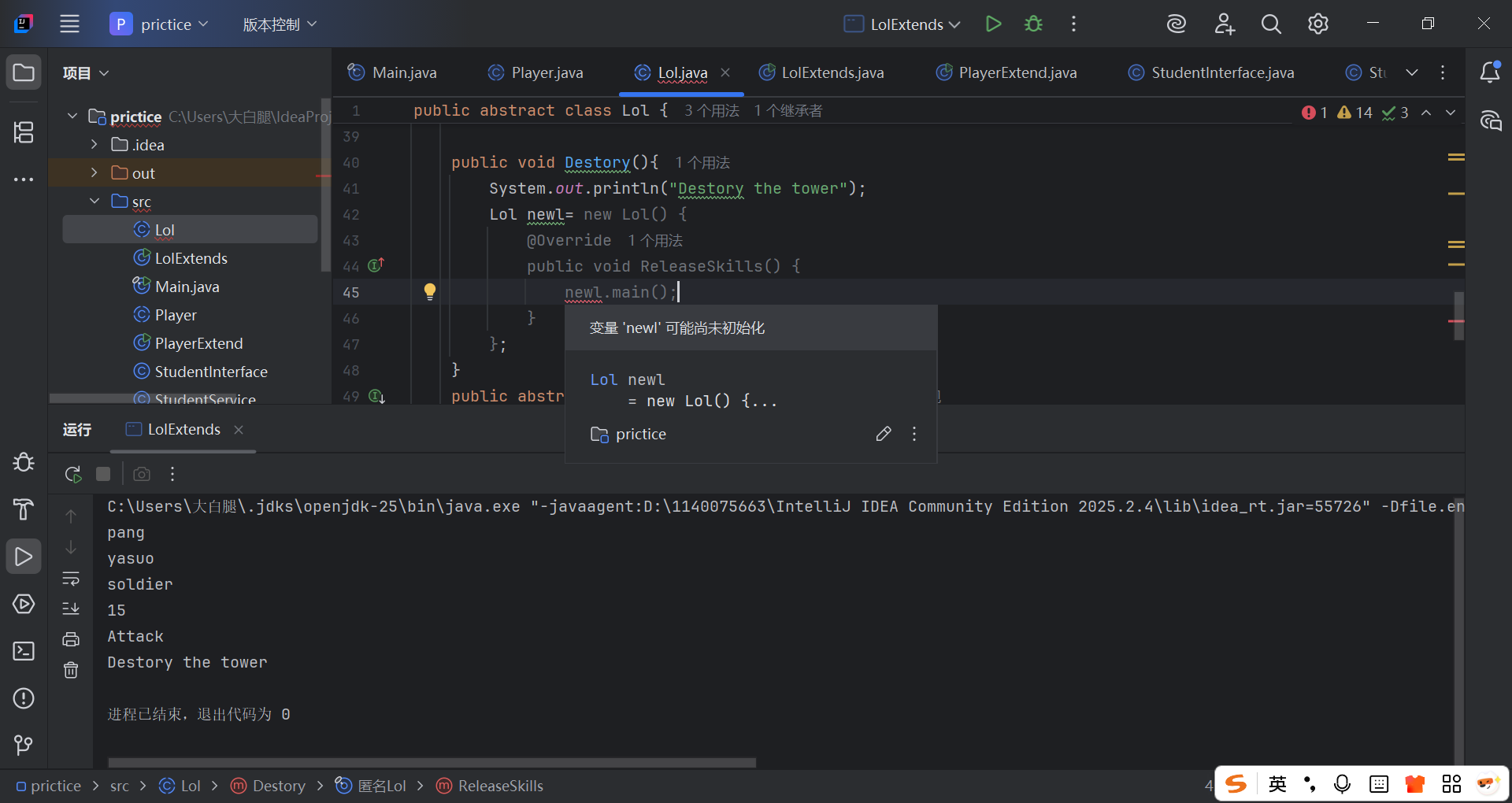This screenshot has width=1512, height=803.
Task: Open Search Everywhere magnifier
Action: click(x=1271, y=24)
